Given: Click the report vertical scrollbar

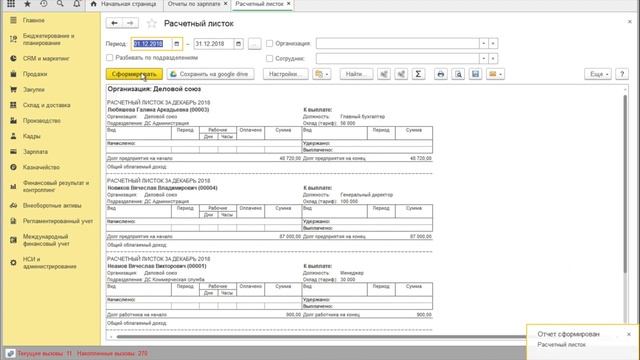Looking at the screenshot, I should tap(625, 184).
